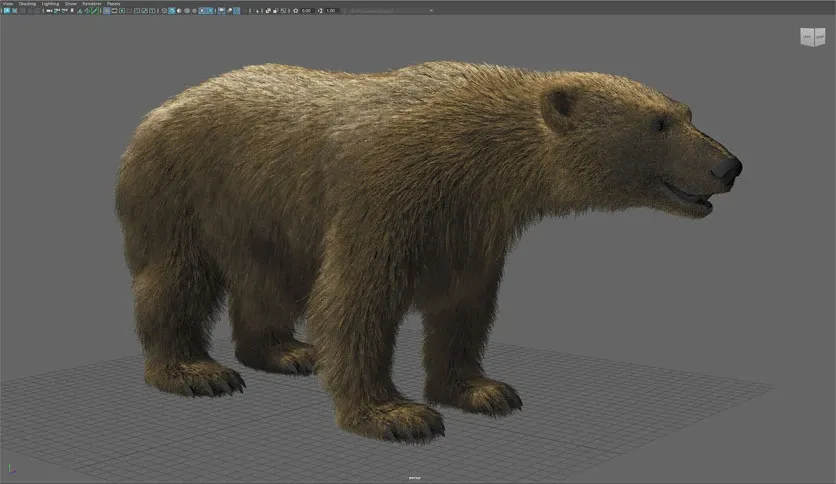Select the Wireframe display cube icon
The width and height of the screenshot is (836, 484).
(164, 11)
